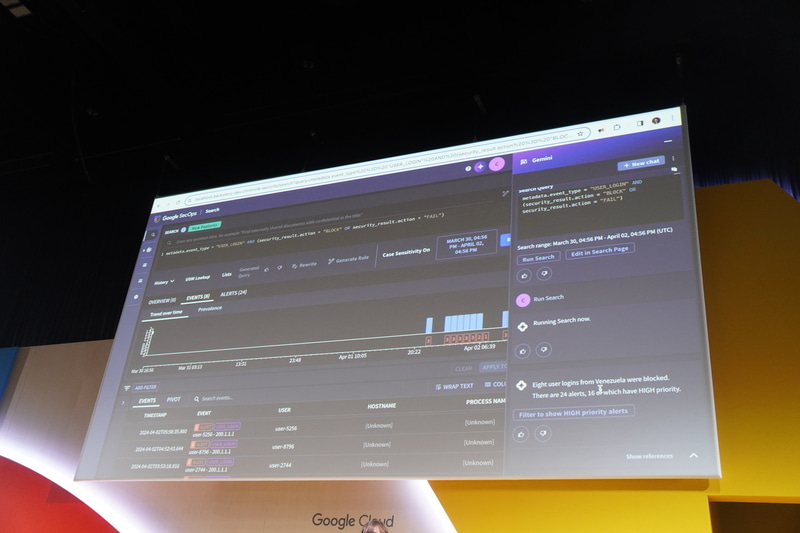This screenshot has width=800, height=533.
Task: Click Filter to show HIGH priority alerts
Action: [573, 412]
